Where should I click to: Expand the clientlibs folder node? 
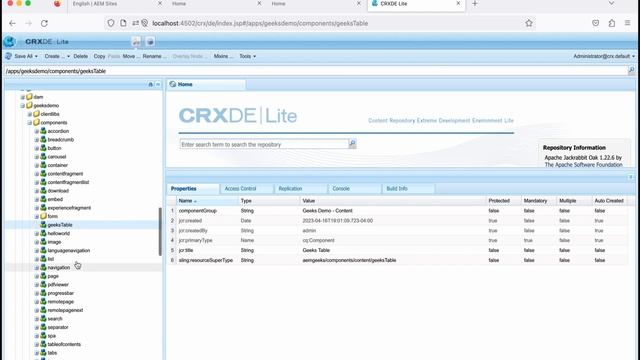tap(30, 114)
